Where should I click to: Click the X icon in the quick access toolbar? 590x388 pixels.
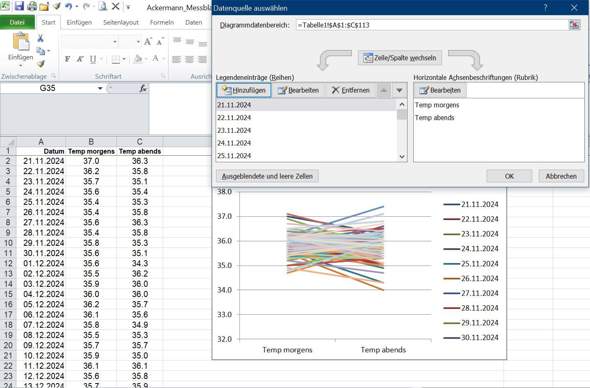[x=116, y=6]
